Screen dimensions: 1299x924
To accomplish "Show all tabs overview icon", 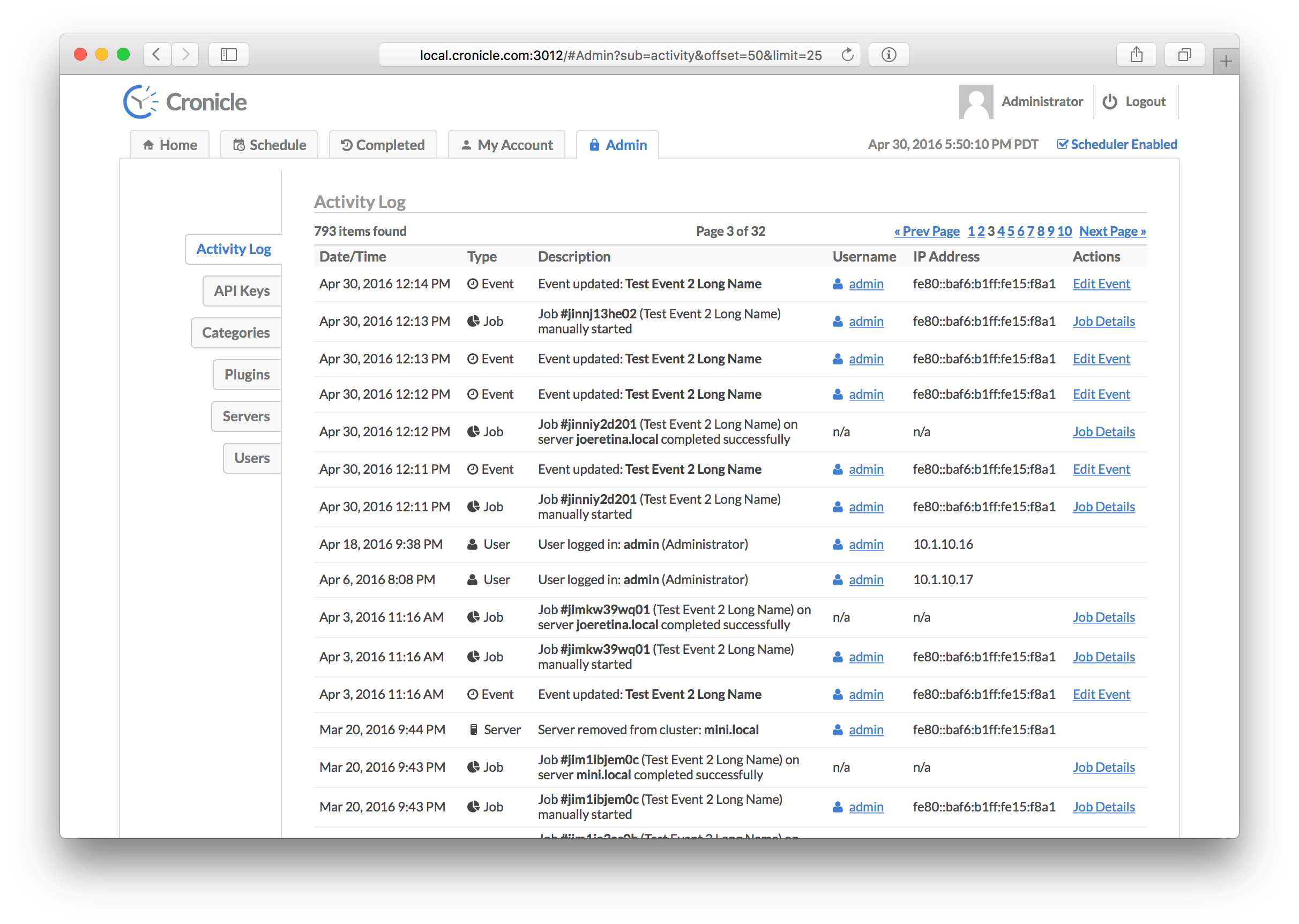I will click(1184, 55).
